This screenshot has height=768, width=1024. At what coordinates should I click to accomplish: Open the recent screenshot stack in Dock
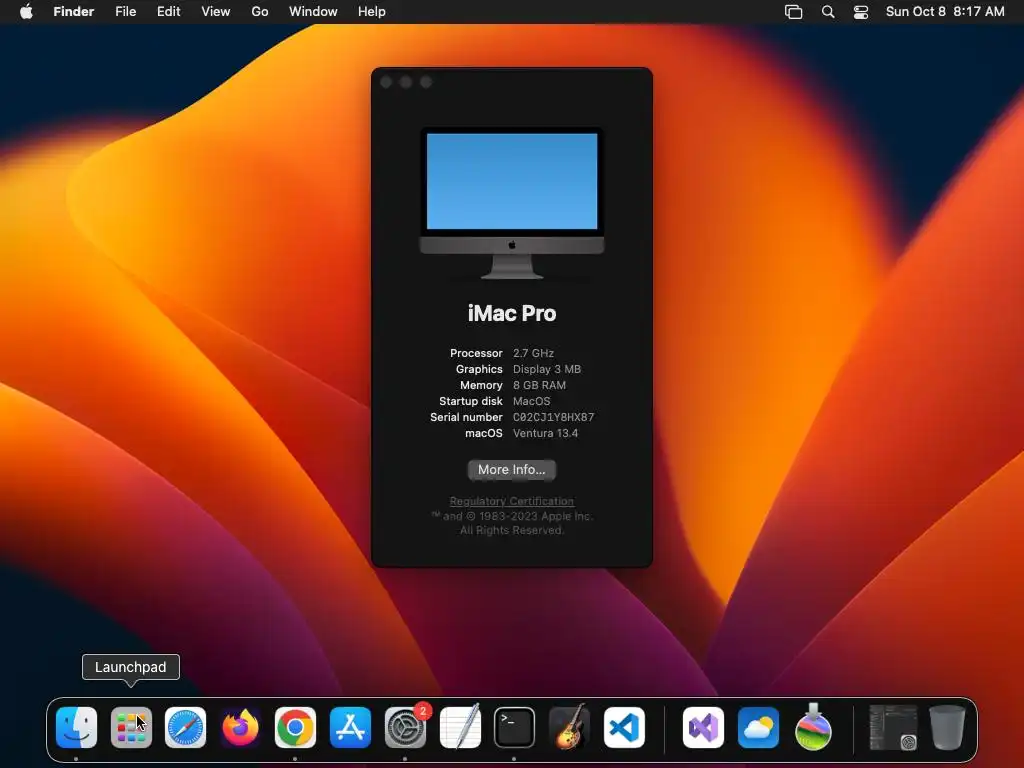[x=893, y=727]
